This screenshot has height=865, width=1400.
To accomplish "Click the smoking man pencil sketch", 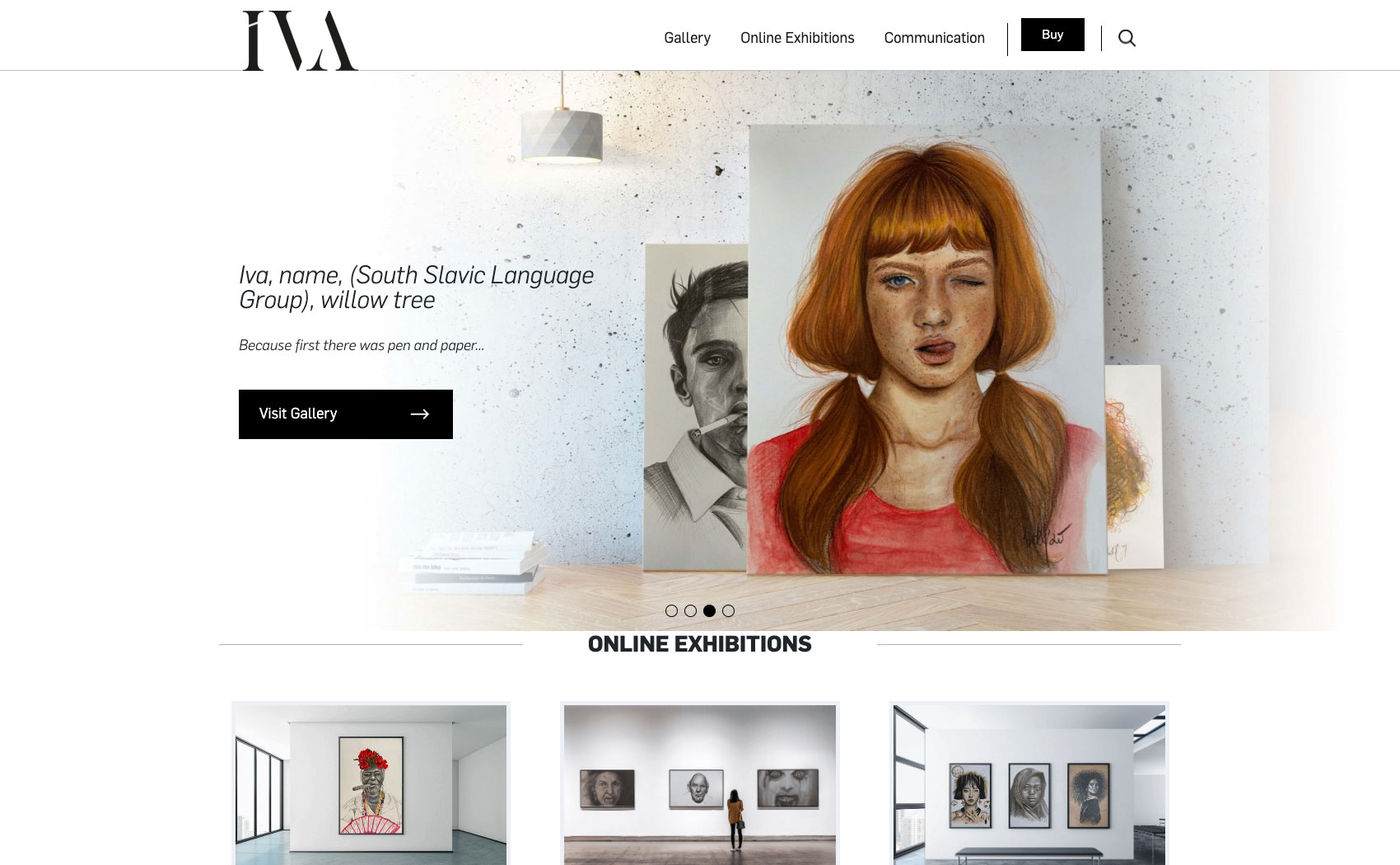I will 696,407.
